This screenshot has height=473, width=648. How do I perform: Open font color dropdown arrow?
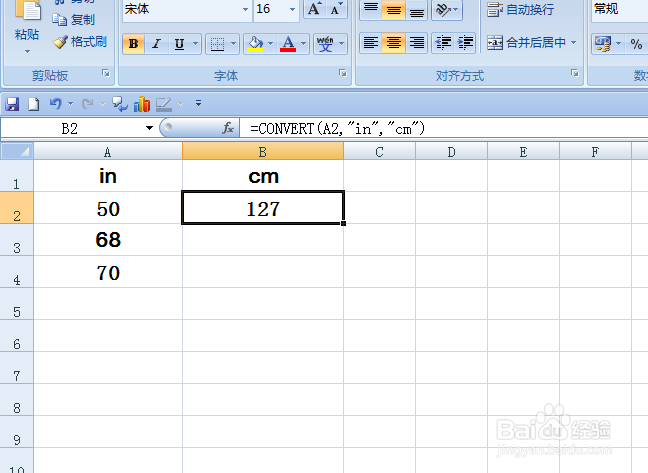pos(304,44)
